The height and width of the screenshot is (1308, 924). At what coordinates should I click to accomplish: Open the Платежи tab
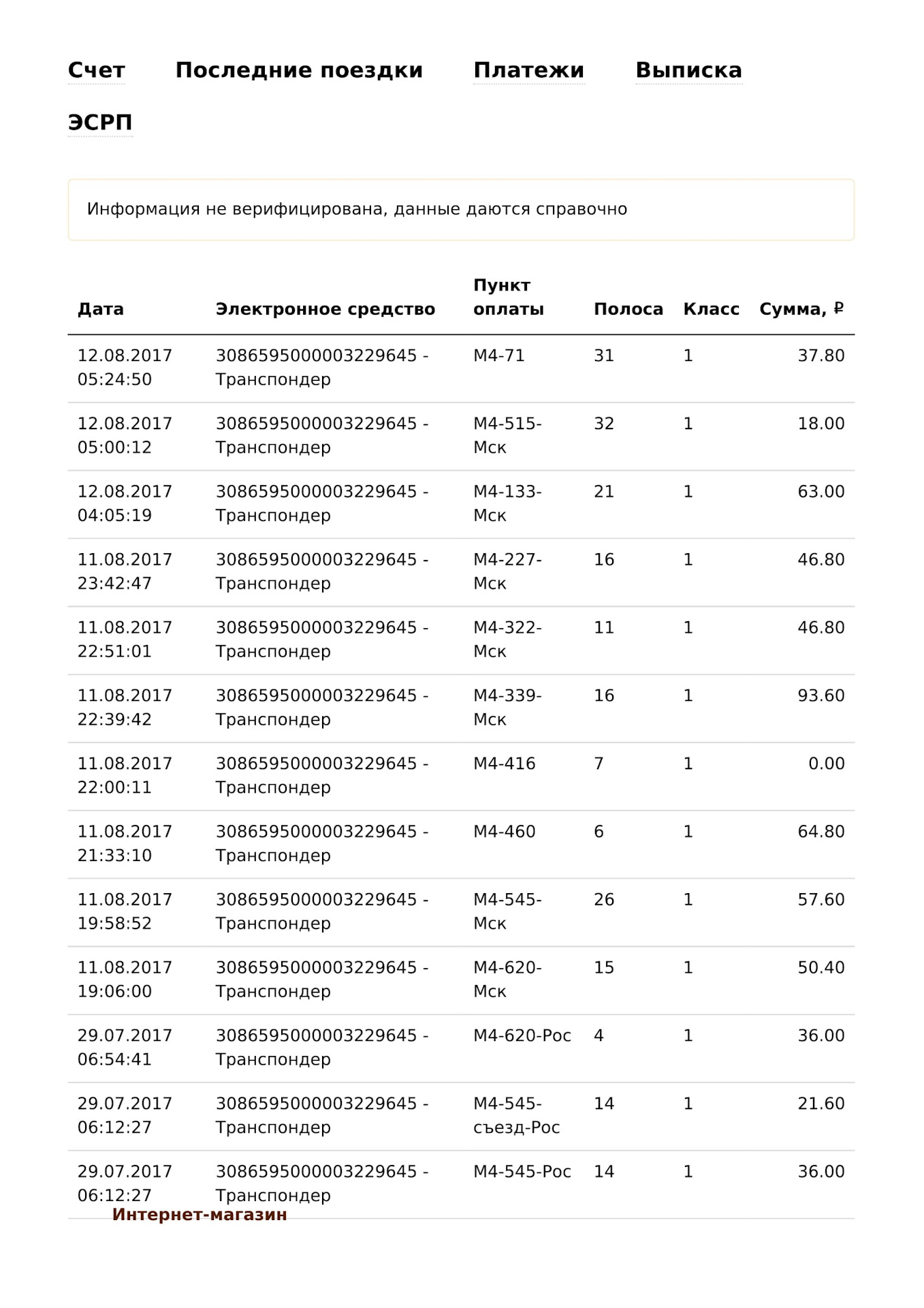(529, 70)
